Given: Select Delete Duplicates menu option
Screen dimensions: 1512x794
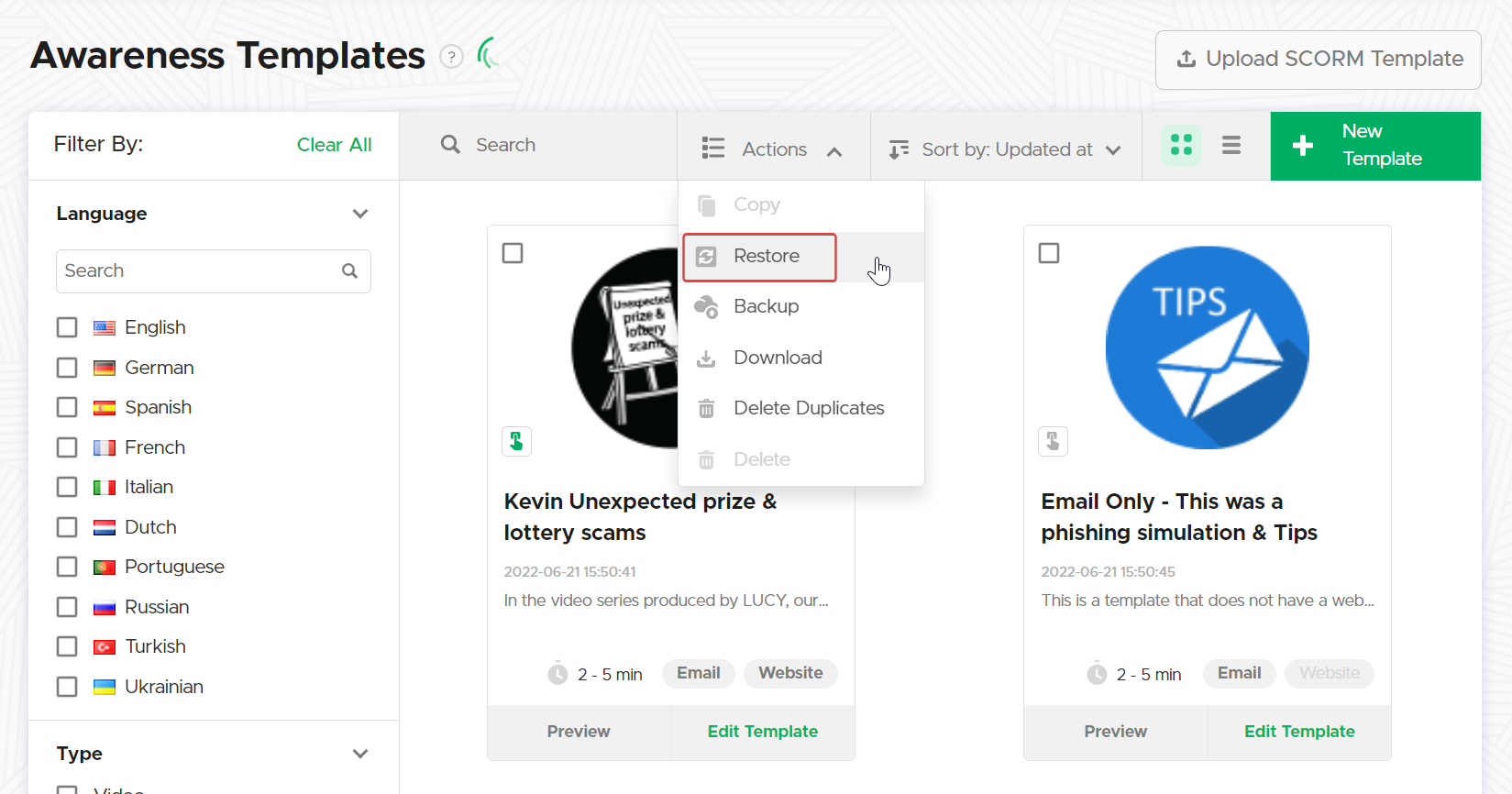Looking at the screenshot, I should point(808,408).
